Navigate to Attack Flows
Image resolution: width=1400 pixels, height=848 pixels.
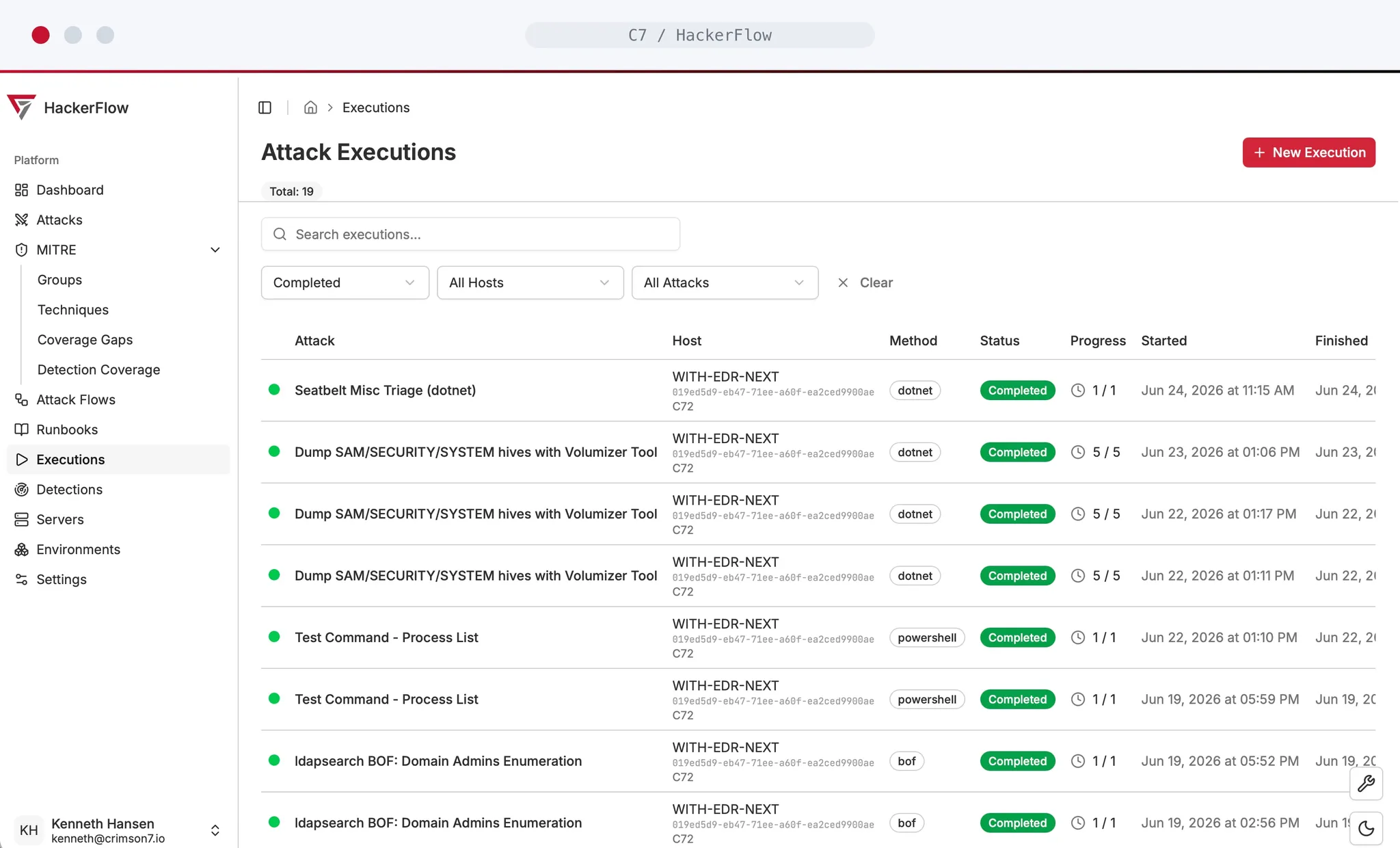(75, 399)
